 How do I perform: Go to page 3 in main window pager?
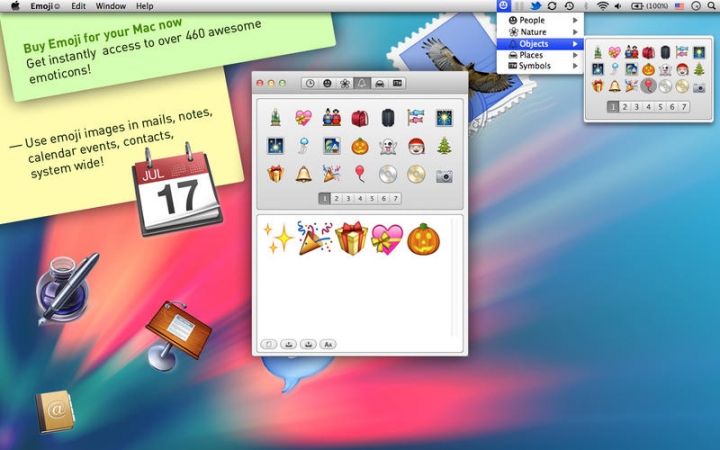(x=349, y=199)
